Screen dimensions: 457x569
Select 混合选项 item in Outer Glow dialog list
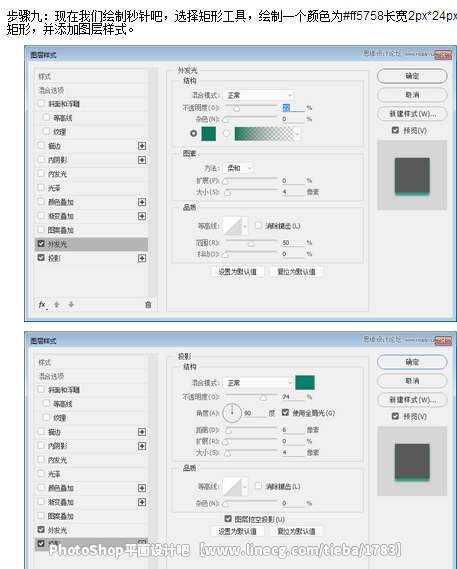click(x=91, y=90)
